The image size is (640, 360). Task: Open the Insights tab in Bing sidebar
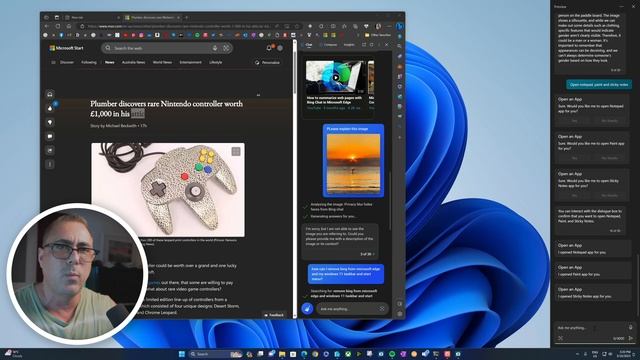click(349, 44)
